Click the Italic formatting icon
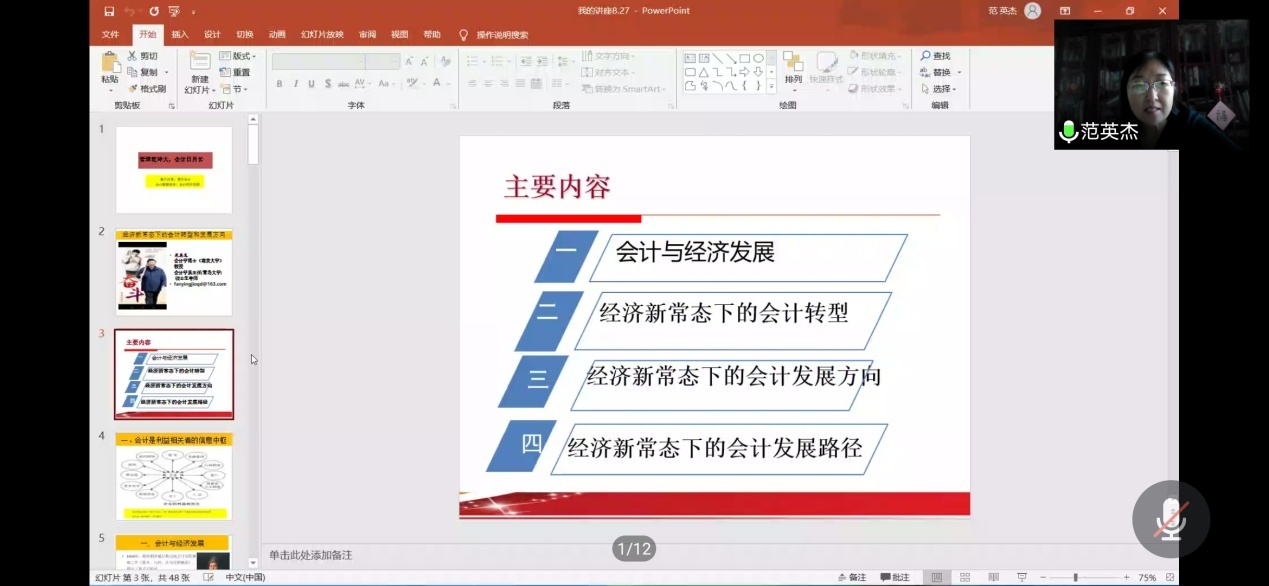 tap(296, 84)
